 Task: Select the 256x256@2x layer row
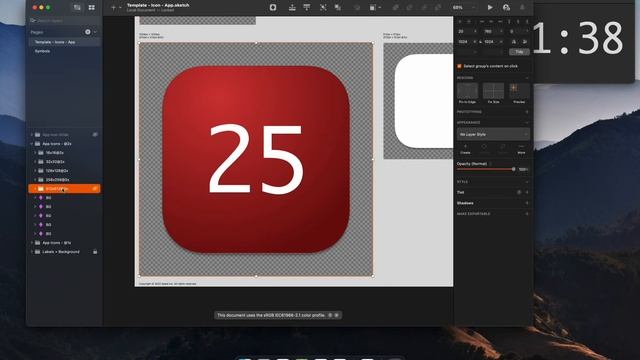click(x=64, y=180)
